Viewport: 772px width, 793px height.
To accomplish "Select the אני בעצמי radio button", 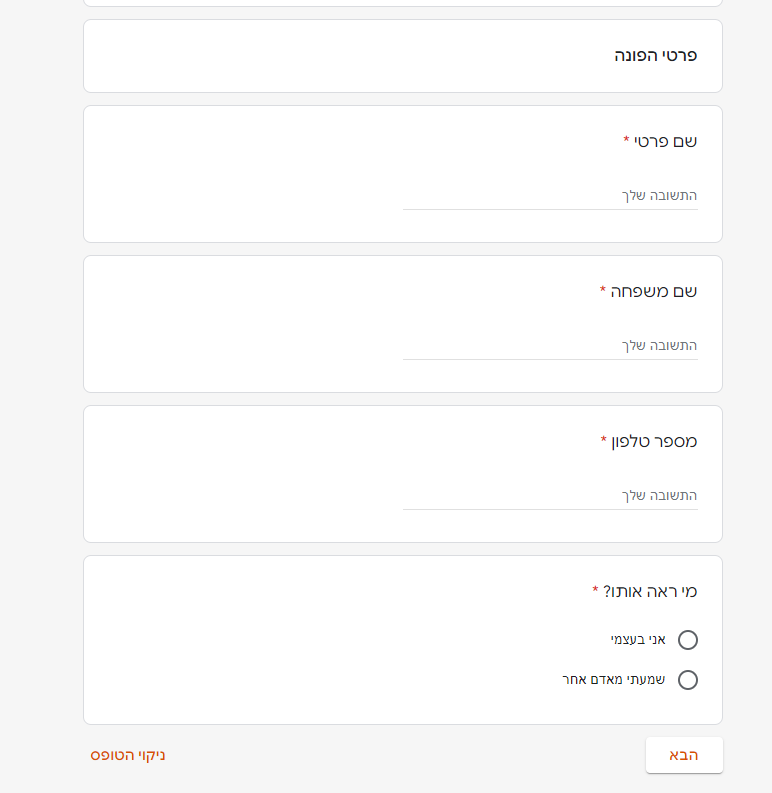I will coord(688,640).
